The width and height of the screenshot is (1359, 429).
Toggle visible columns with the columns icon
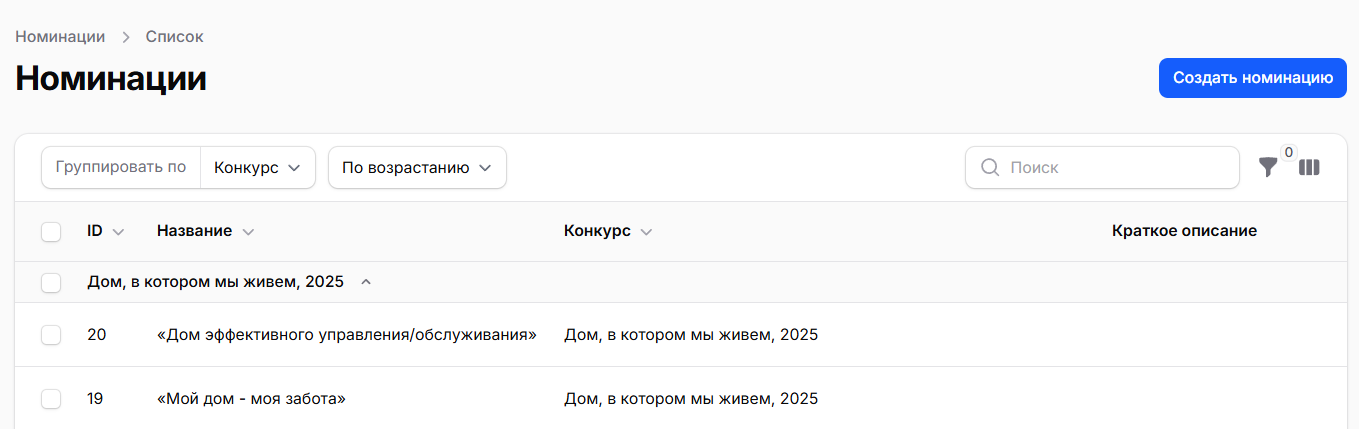click(x=1310, y=168)
